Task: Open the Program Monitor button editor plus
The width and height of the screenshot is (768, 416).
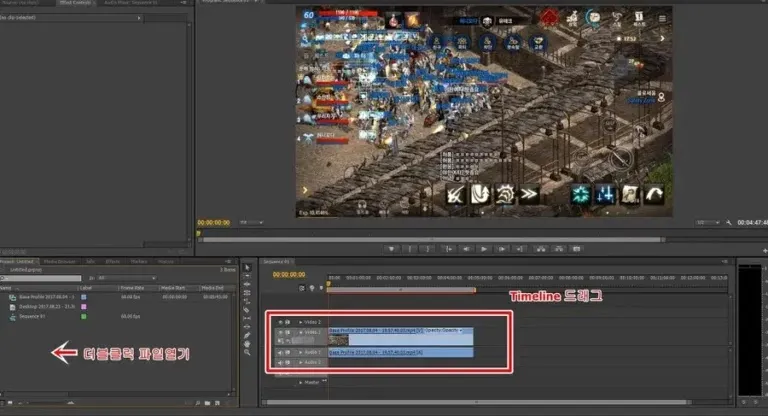Action: [x=765, y=250]
